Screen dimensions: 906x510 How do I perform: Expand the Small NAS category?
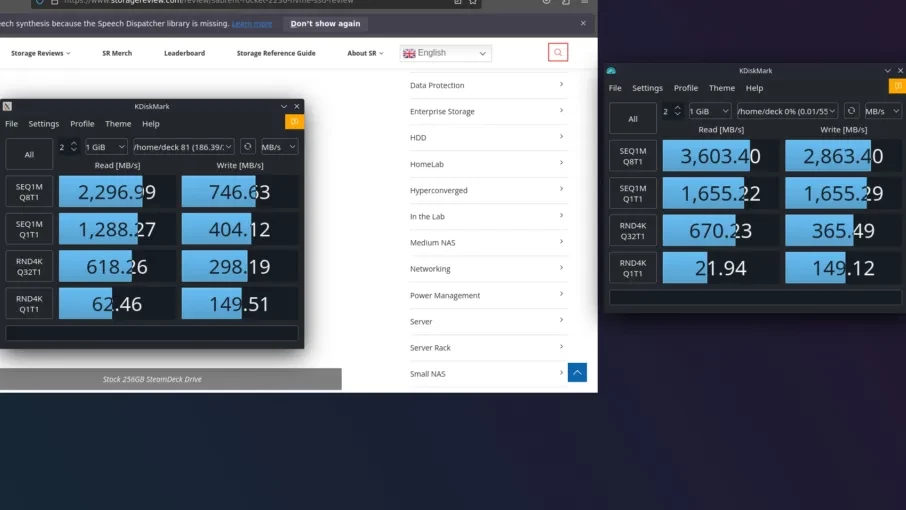pyautogui.click(x=487, y=374)
